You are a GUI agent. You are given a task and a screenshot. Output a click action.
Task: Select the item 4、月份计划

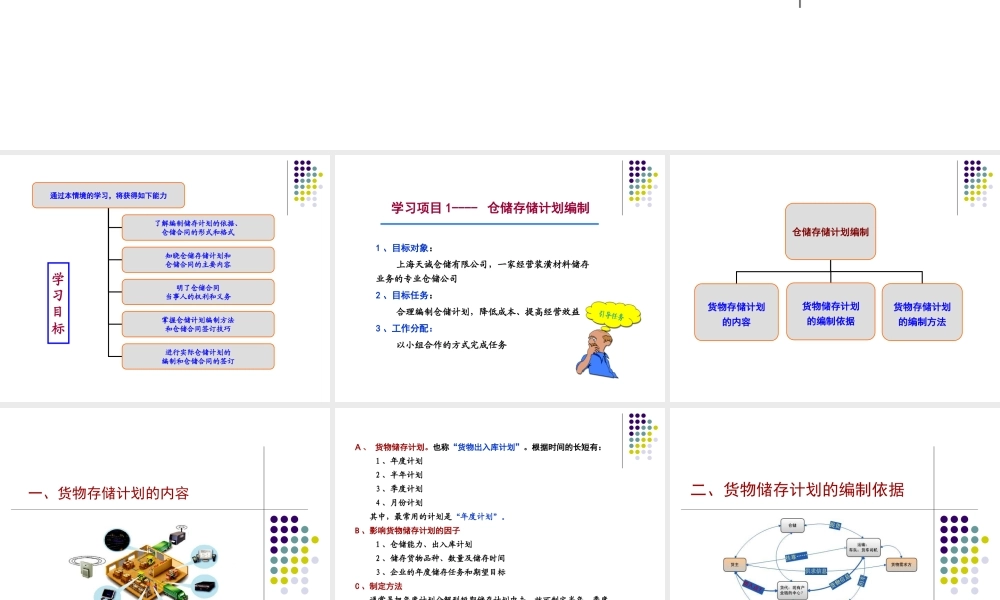pos(399,503)
